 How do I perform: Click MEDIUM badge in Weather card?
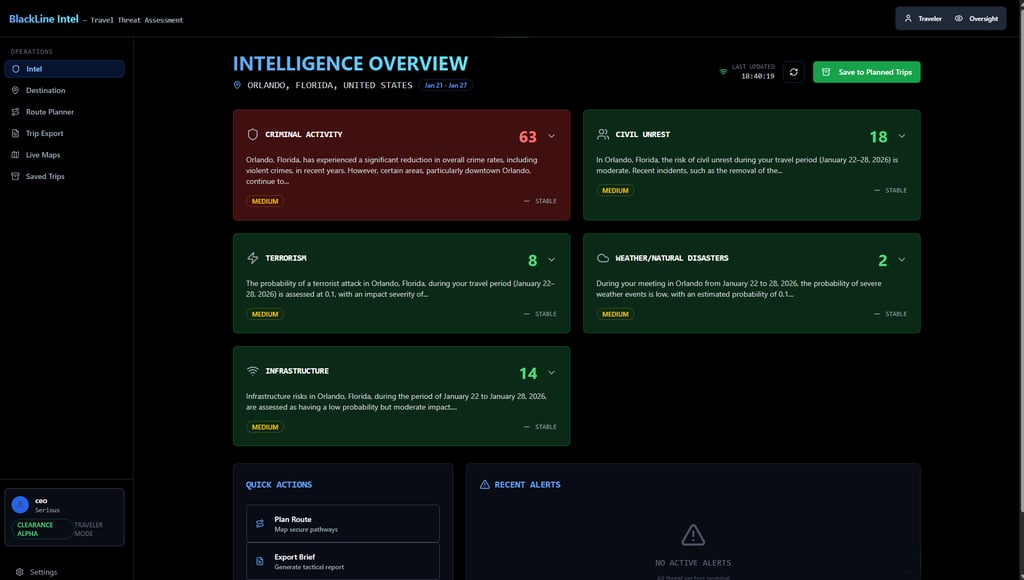(x=615, y=314)
